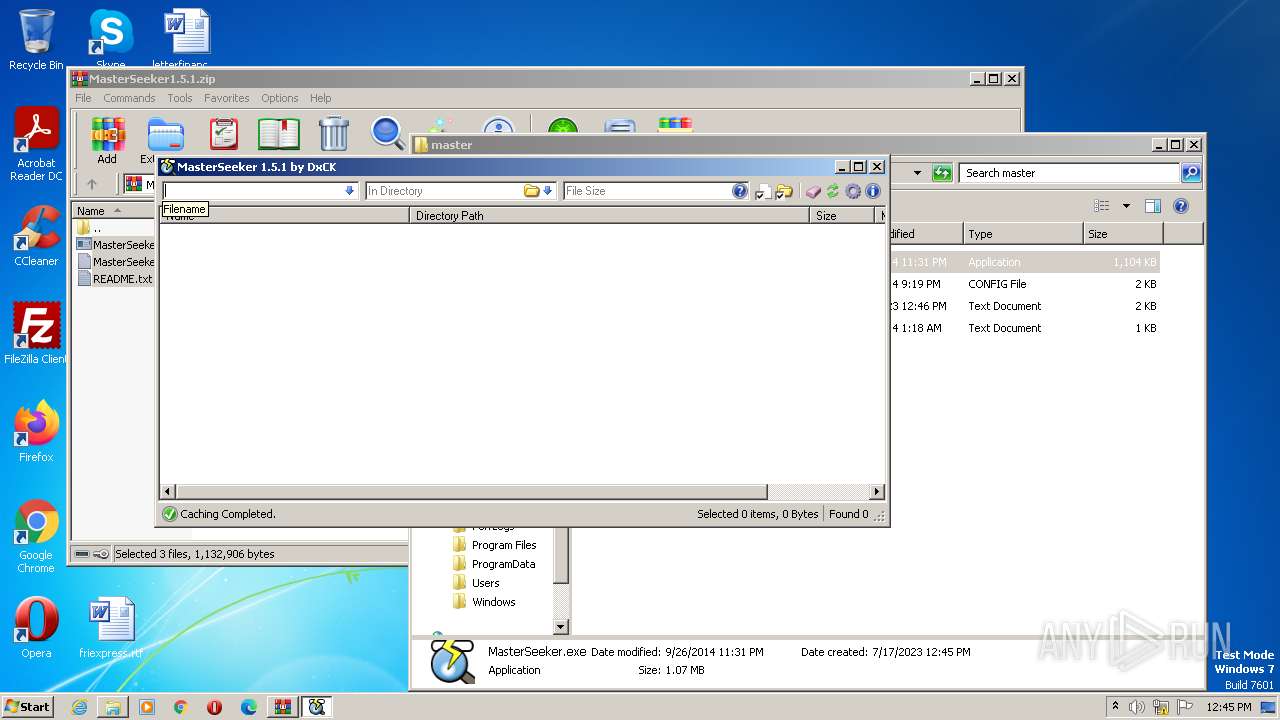
Task: Sort Explorer files by Size column
Action: click(1123, 234)
